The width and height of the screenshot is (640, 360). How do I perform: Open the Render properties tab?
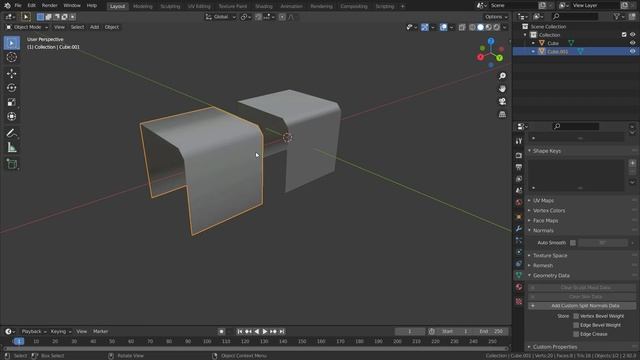click(x=519, y=156)
